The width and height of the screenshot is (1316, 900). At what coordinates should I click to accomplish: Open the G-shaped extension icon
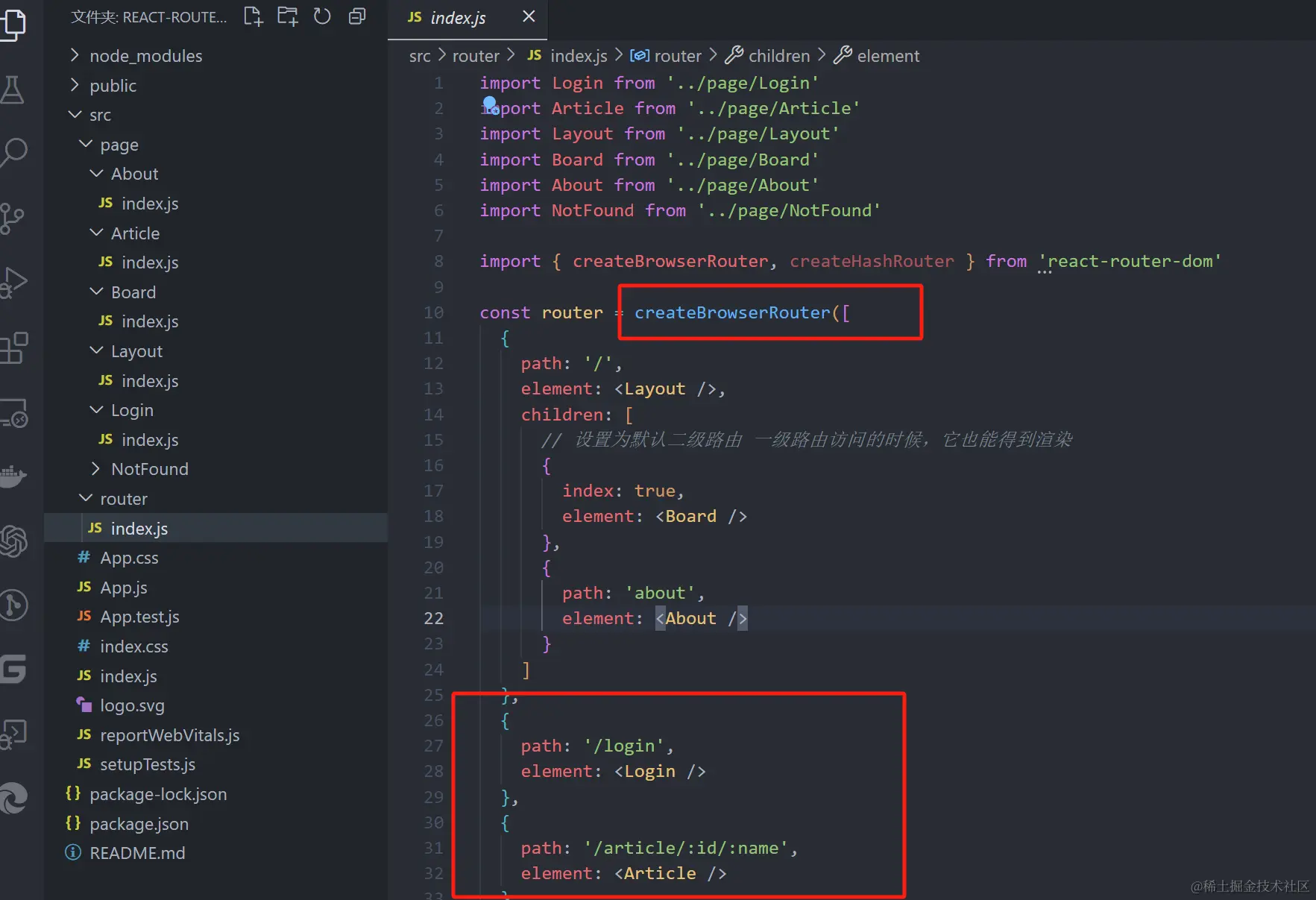pos(13,669)
